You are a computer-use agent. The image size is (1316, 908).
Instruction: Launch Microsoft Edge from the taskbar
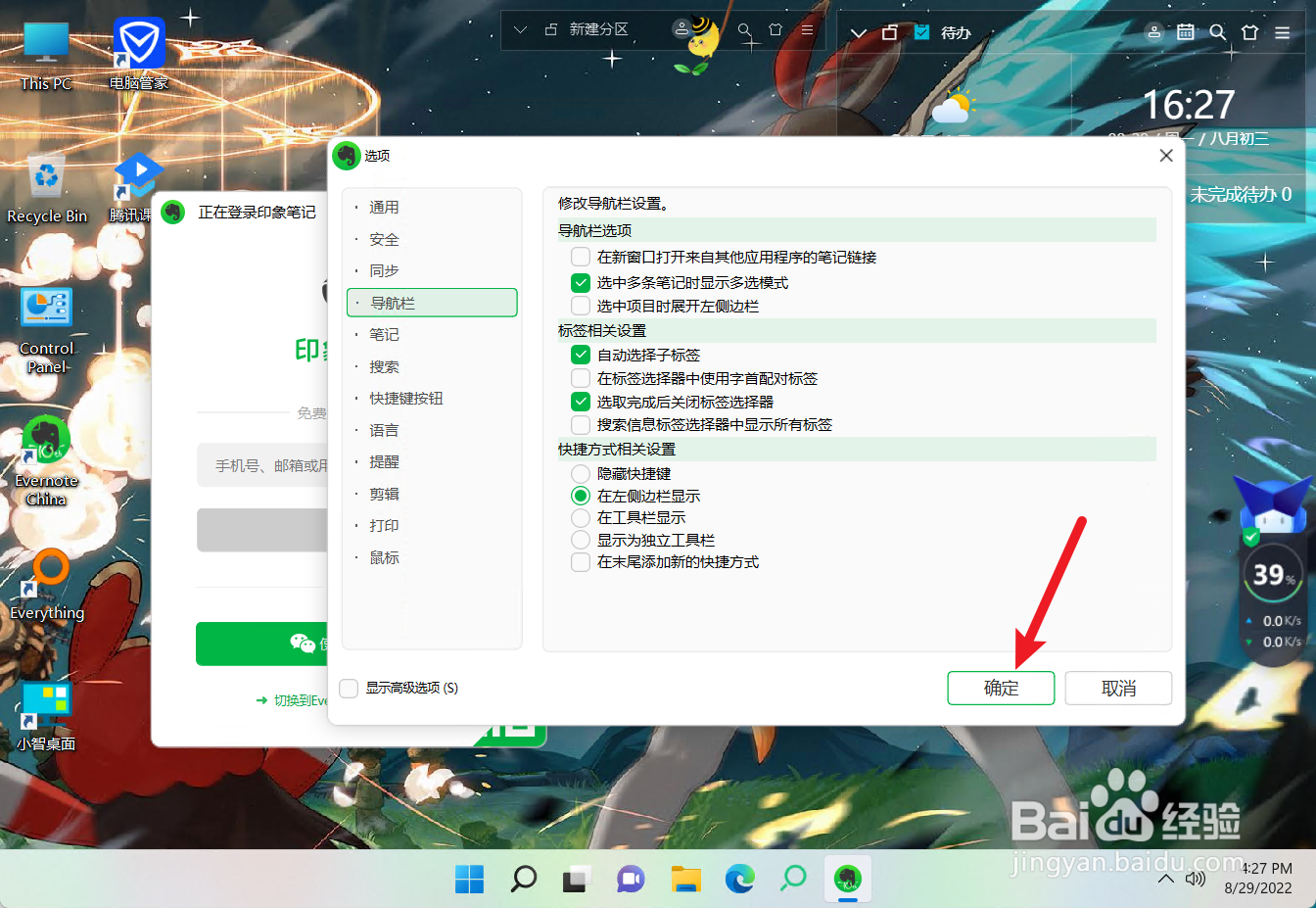click(740, 879)
